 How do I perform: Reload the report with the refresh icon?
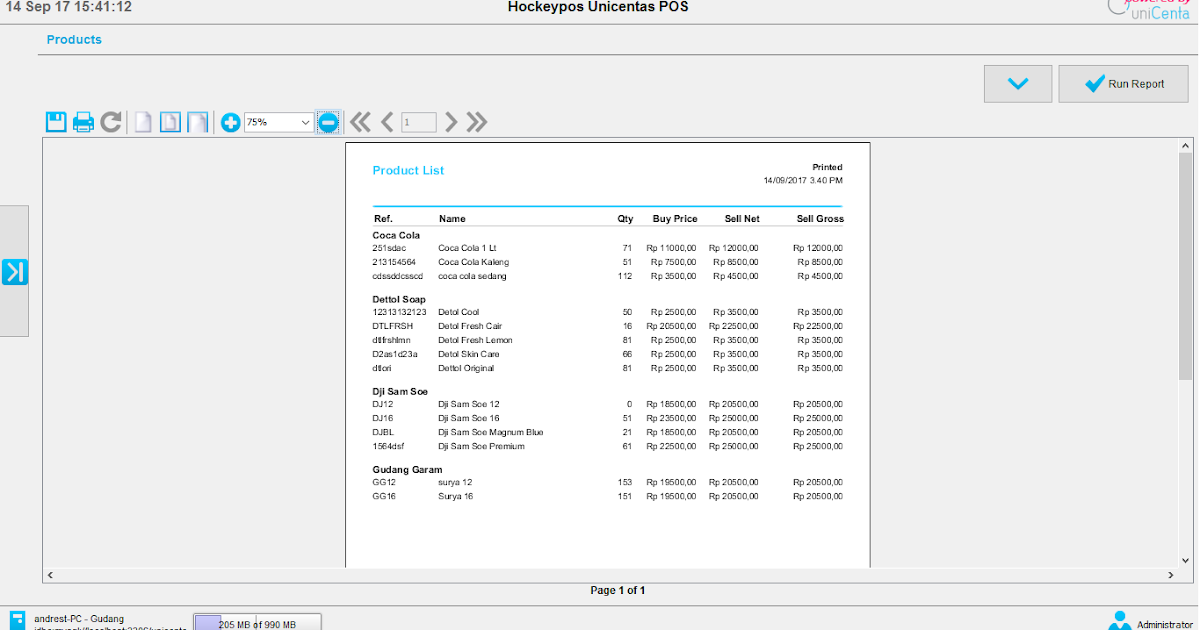coord(111,122)
